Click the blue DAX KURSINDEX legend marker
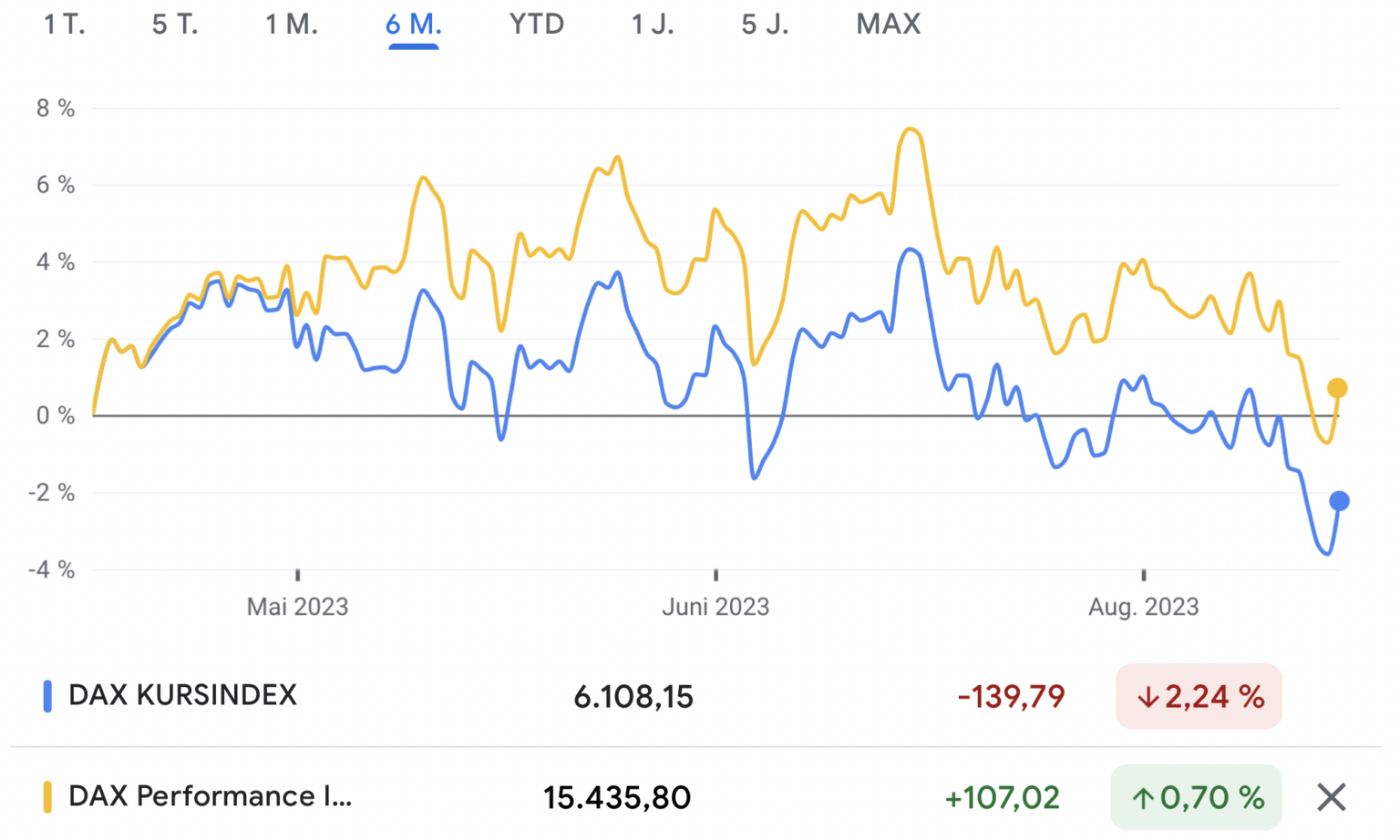The height and width of the screenshot is (840, 1400). click(x=46, y=695)
